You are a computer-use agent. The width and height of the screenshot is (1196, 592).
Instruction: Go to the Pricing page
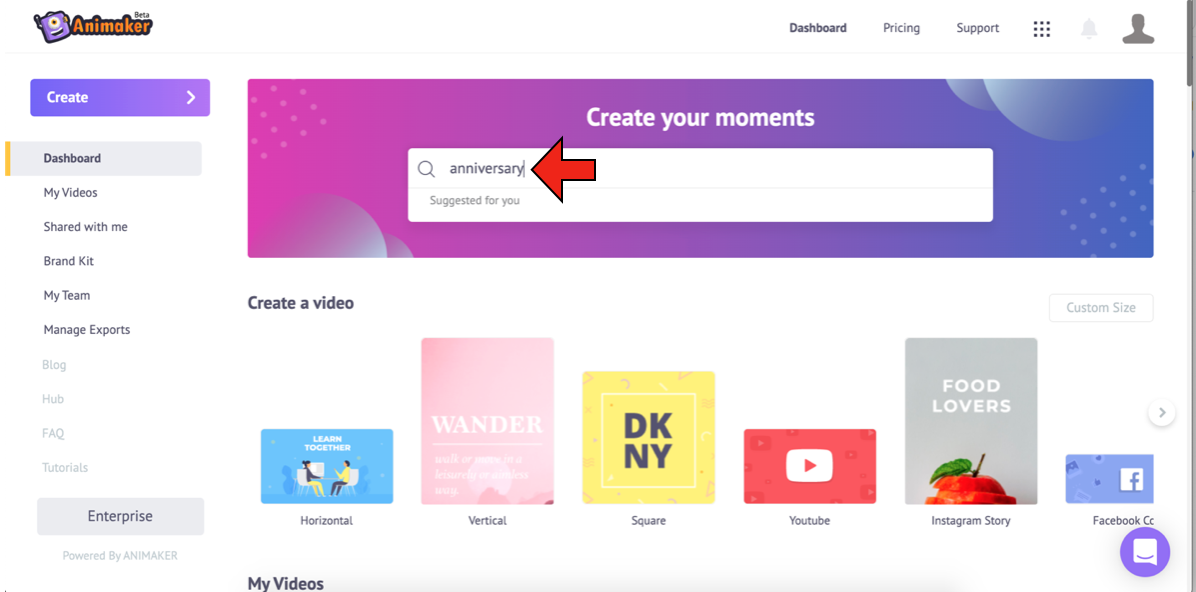(901, 28)
